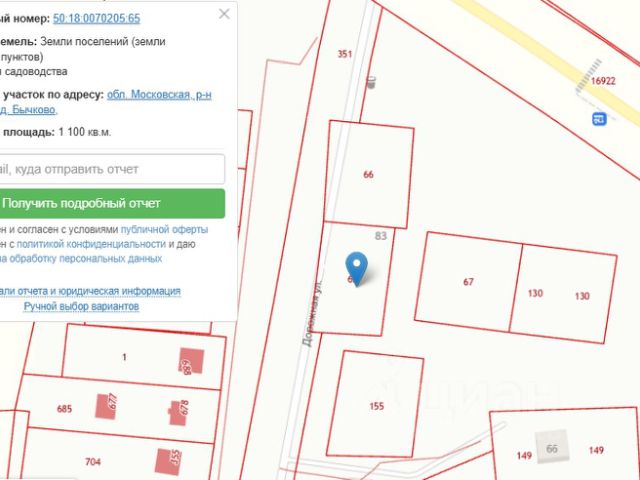The width and height of the screenshot is (640, 480).
Task: Click the 1 100 кв.м. area value
Action: [x=84, y=132]
